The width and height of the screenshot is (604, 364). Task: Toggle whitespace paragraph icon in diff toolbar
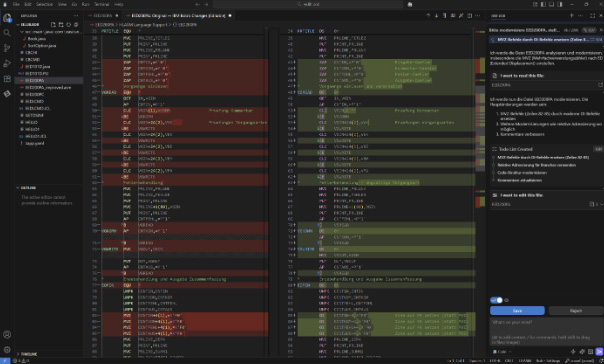click(445, 15)
